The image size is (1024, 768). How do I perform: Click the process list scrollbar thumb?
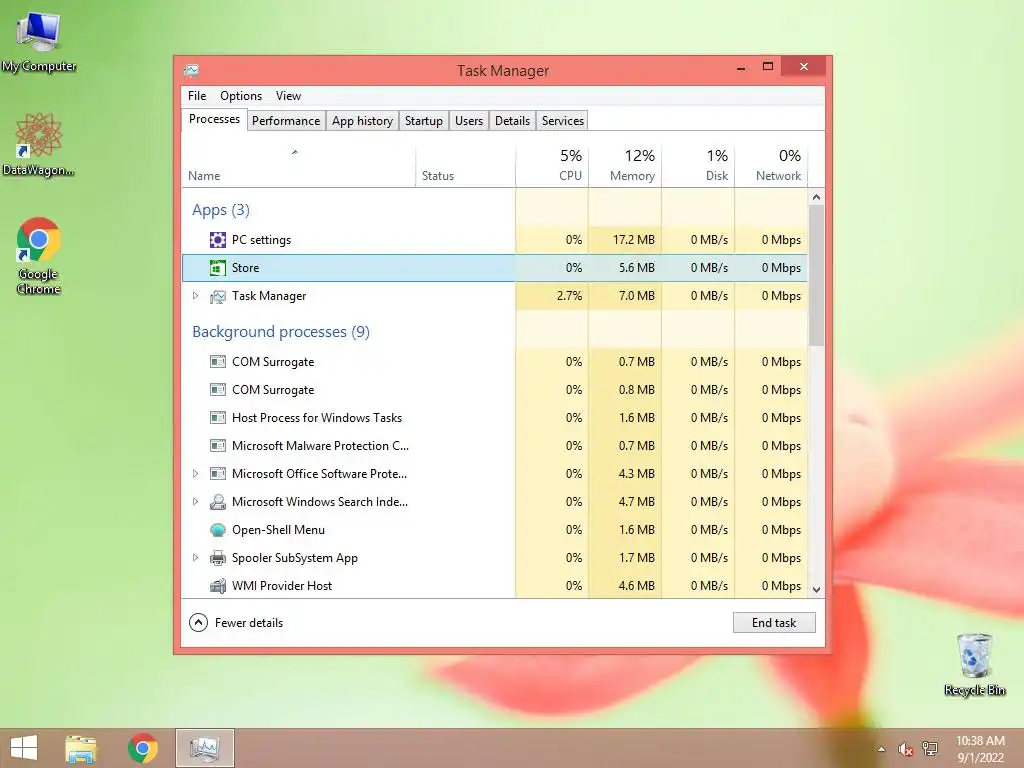click(x=816, y=275)
